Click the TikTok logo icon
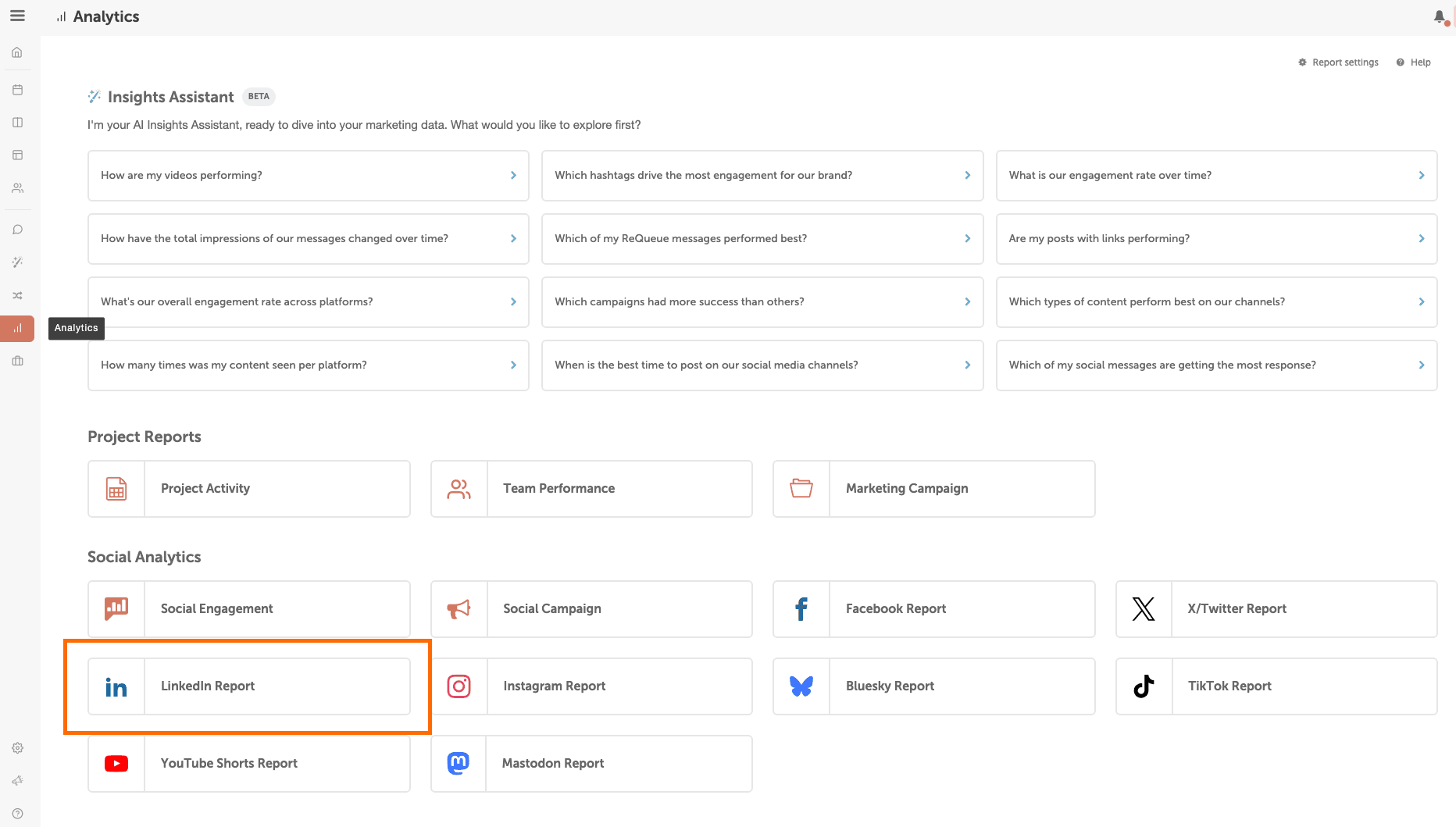This screenshot has height=827, width=1456. [1144, 686]
